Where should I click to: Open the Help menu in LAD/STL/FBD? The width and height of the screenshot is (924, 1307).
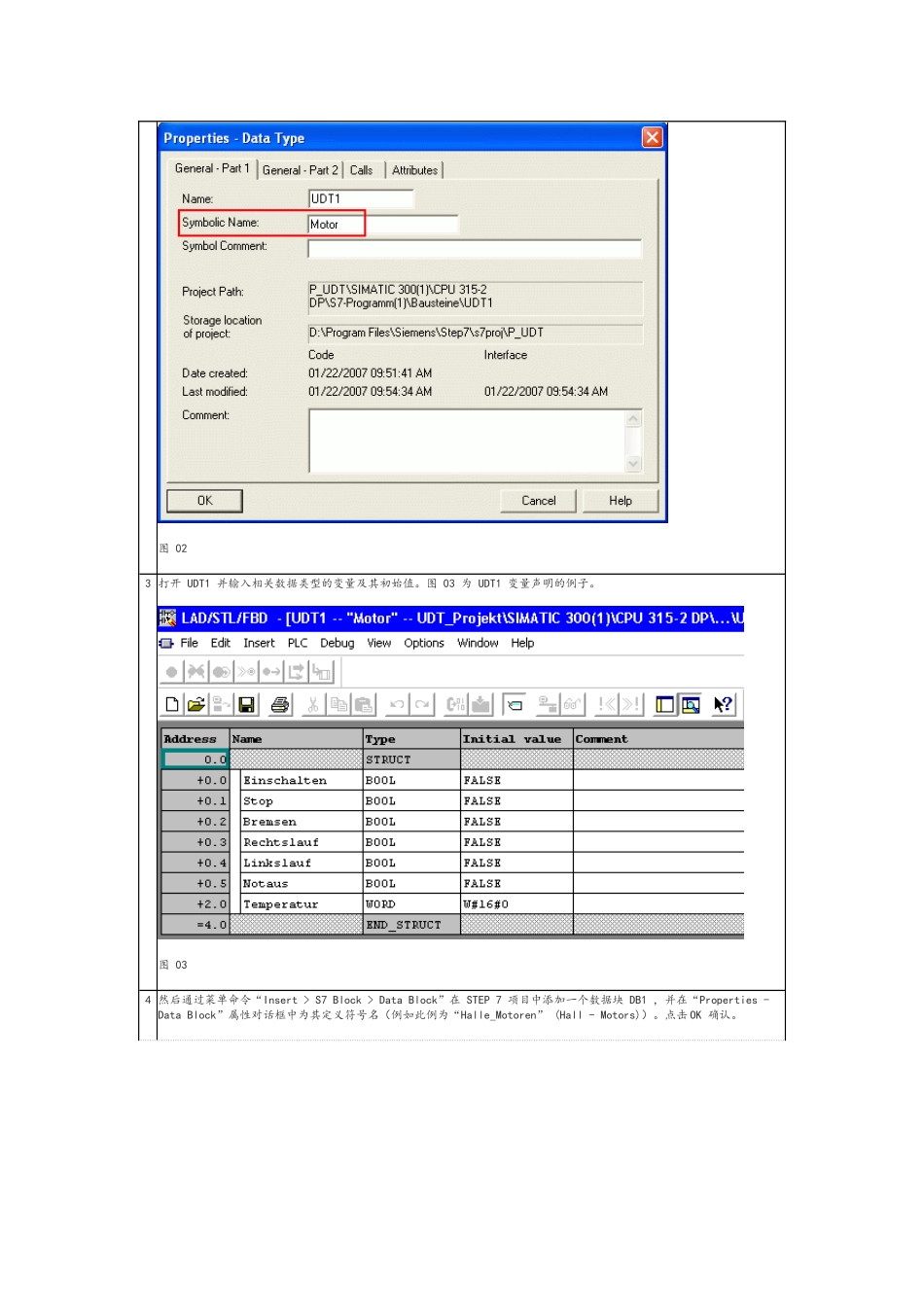pyautogui.click(x=522, y=644)
